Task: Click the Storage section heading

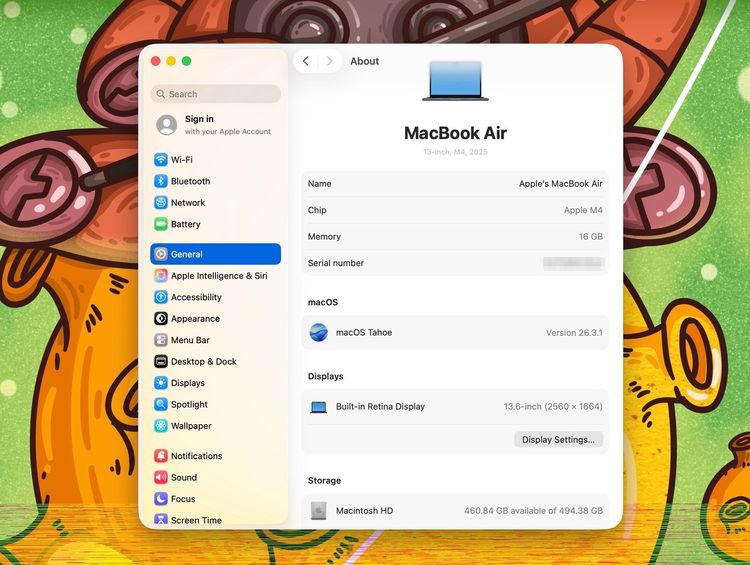Action: 324,481
